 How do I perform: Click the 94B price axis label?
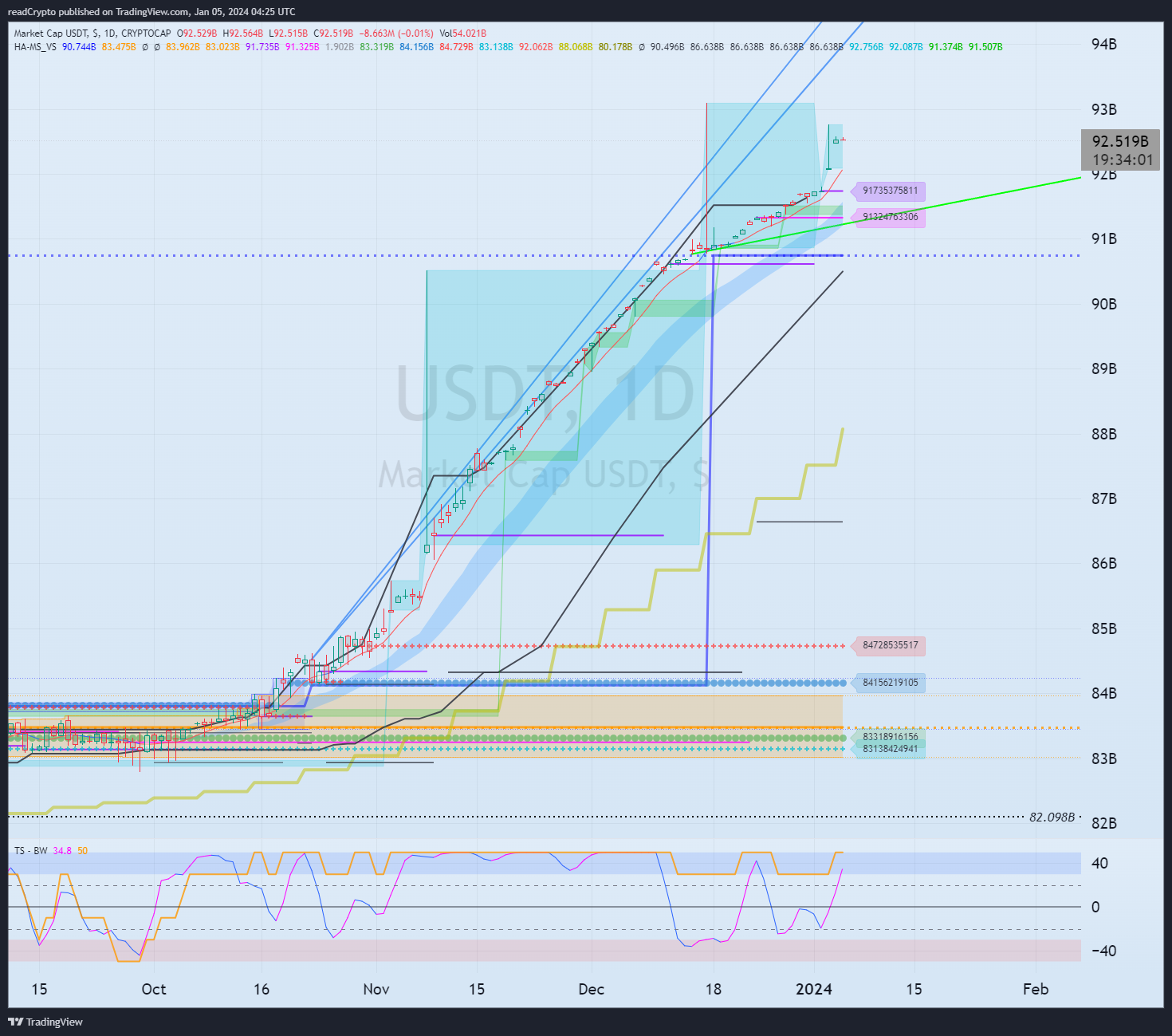point(1104,45)
